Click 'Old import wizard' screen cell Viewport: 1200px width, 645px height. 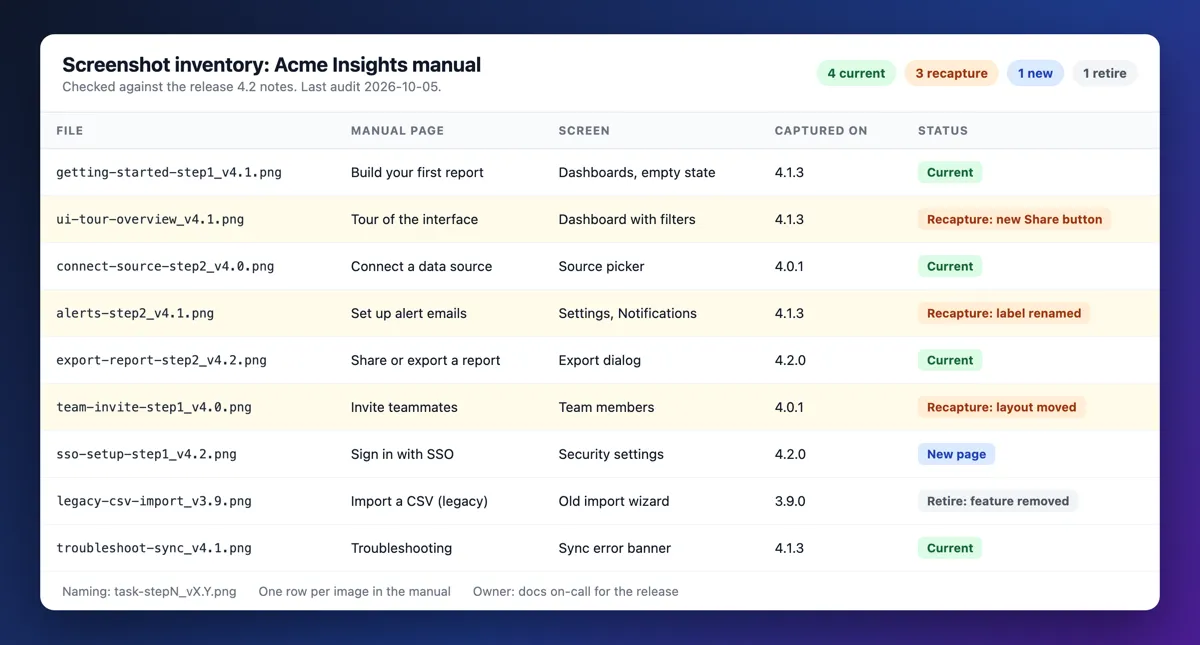click(x=614, y=501)
